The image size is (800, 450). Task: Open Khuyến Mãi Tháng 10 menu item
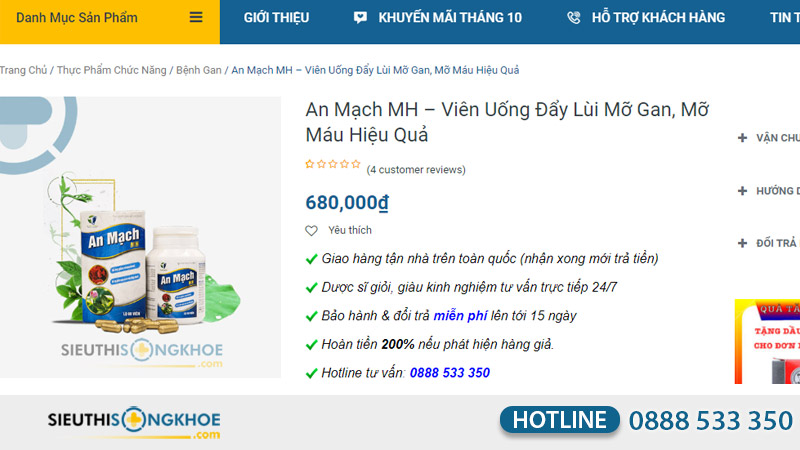[x=450, y=18]
